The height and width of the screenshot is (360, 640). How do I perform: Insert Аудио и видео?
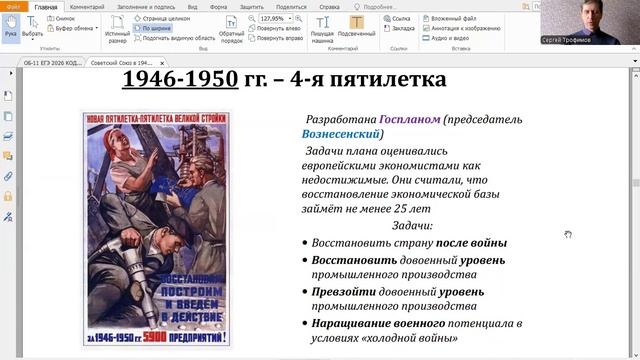[x=445, y=38]
